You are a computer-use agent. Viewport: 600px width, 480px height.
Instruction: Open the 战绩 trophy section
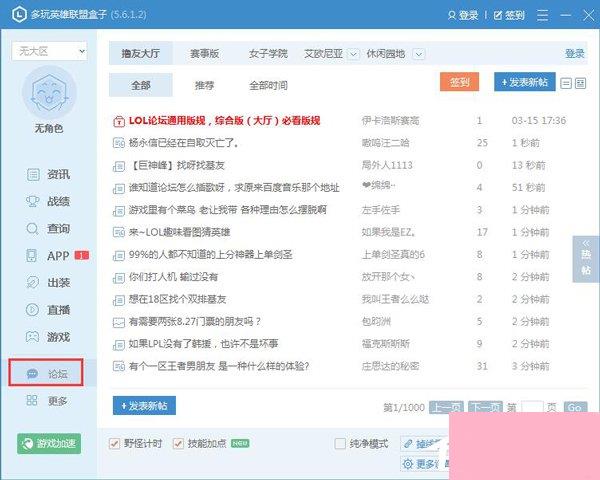[48, 201]
